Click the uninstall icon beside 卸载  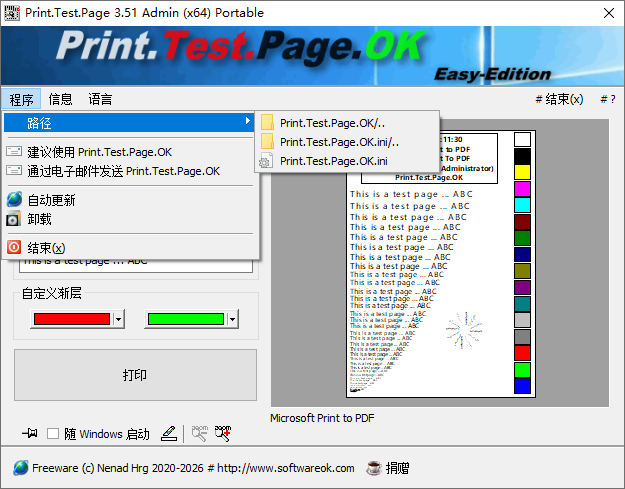14,219
